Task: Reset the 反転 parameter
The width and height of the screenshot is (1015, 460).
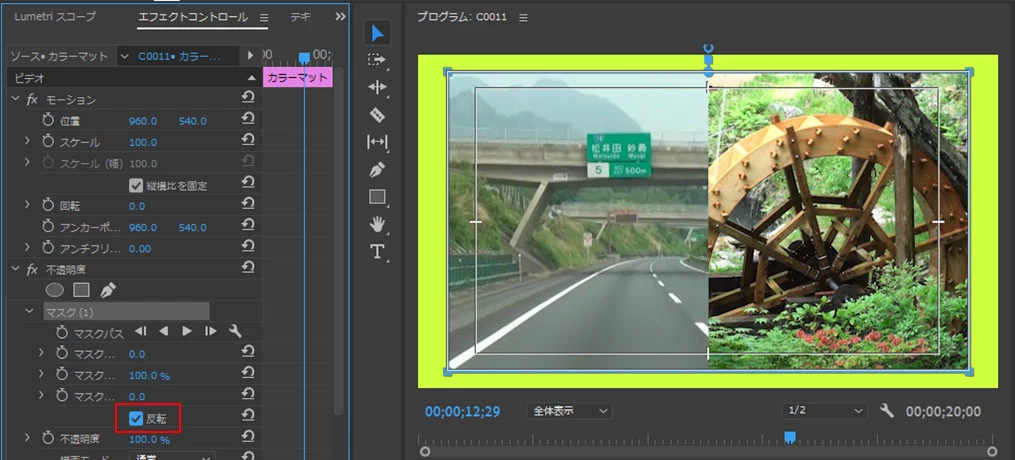Action: (248, 417)
